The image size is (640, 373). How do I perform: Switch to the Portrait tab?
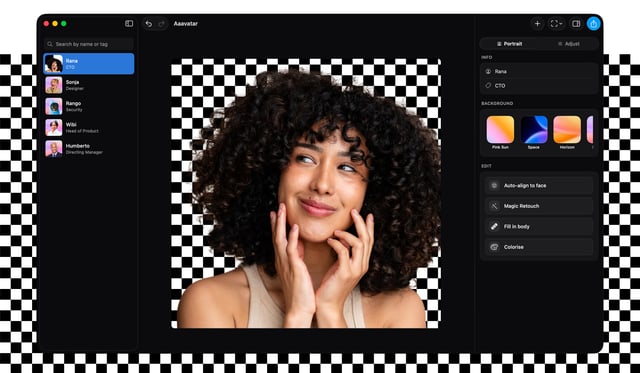pyautogui.click(x=509, y=44)
